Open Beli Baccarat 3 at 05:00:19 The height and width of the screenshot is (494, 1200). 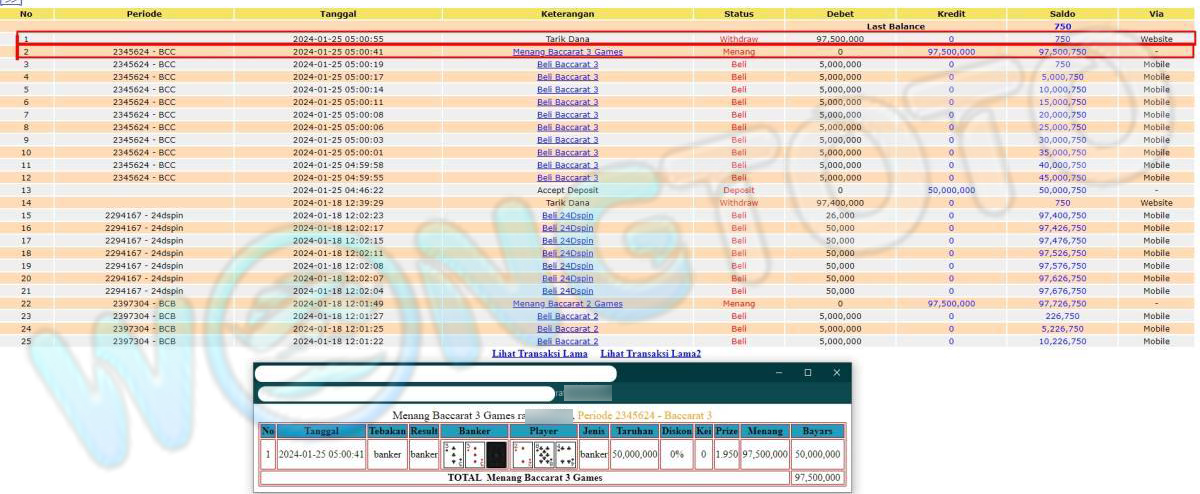(567, 64)
